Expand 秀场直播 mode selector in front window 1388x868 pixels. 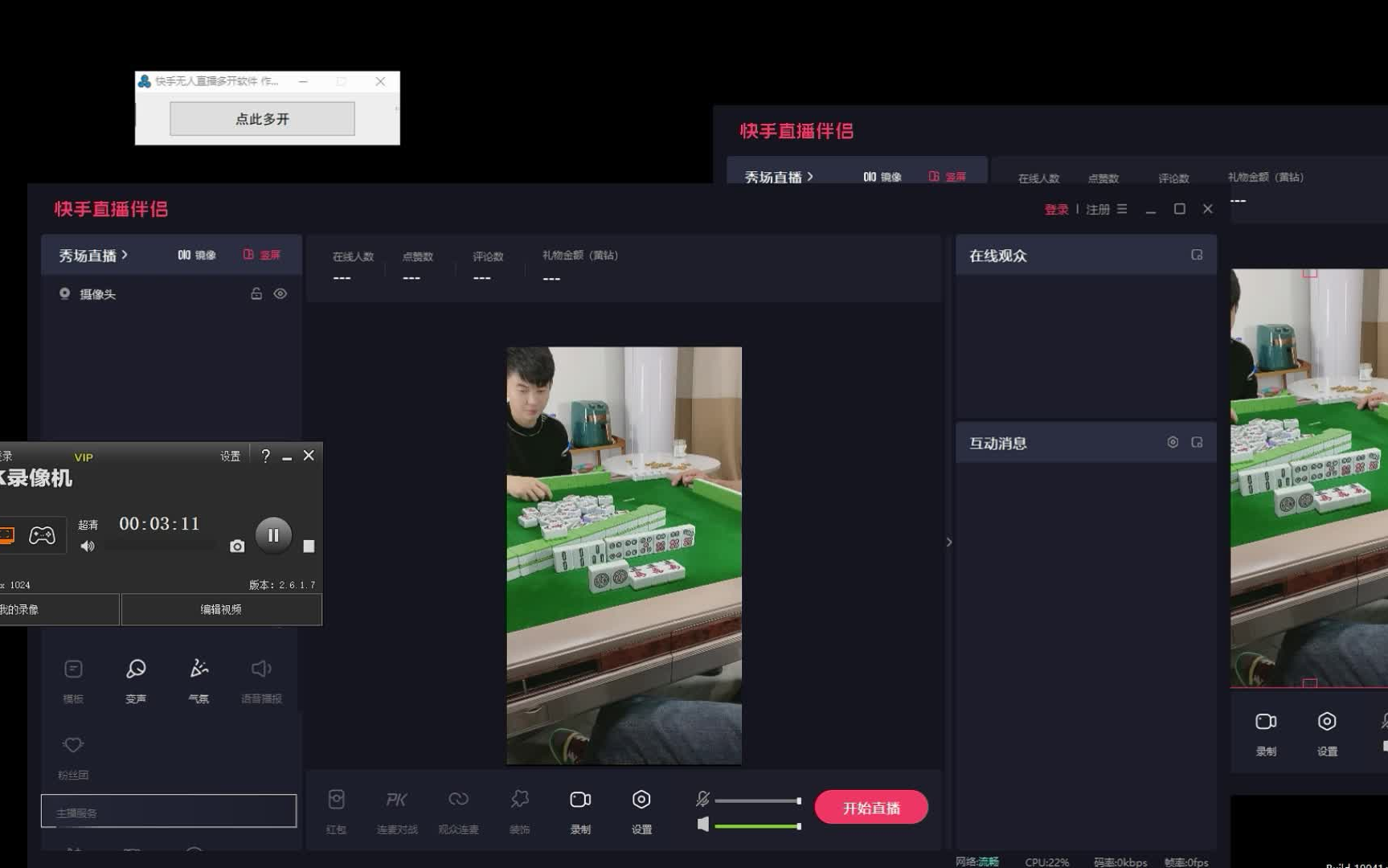(x=92, y=256)
